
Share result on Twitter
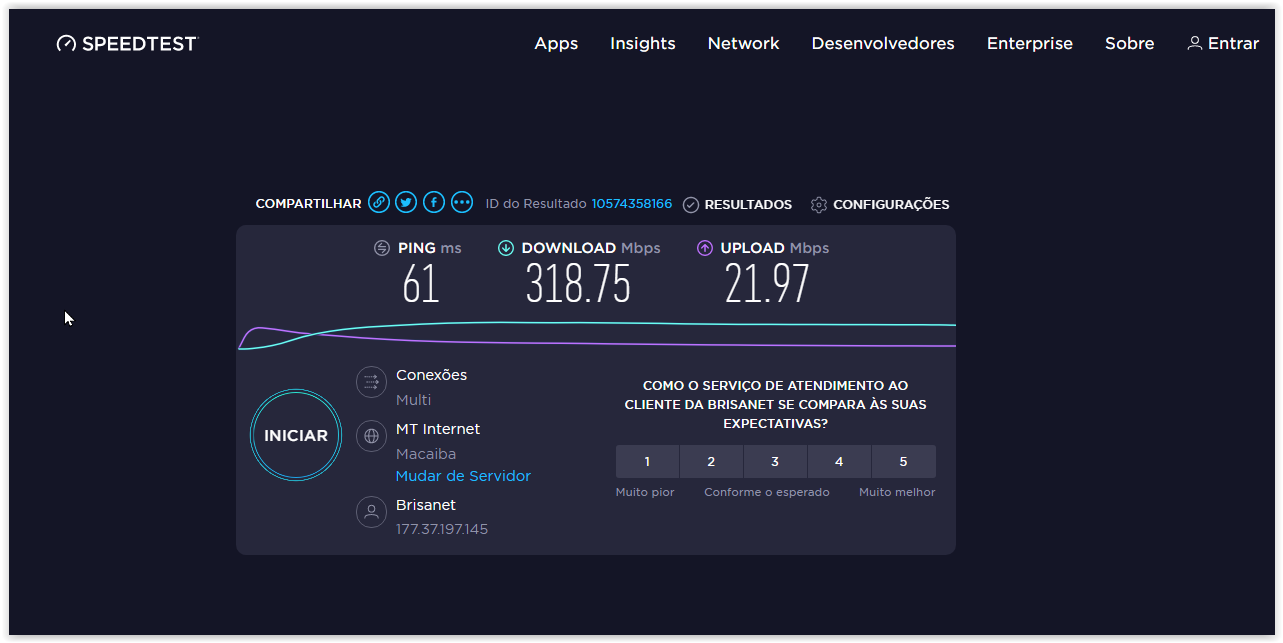pyautogui.click(x=406, y=202)
